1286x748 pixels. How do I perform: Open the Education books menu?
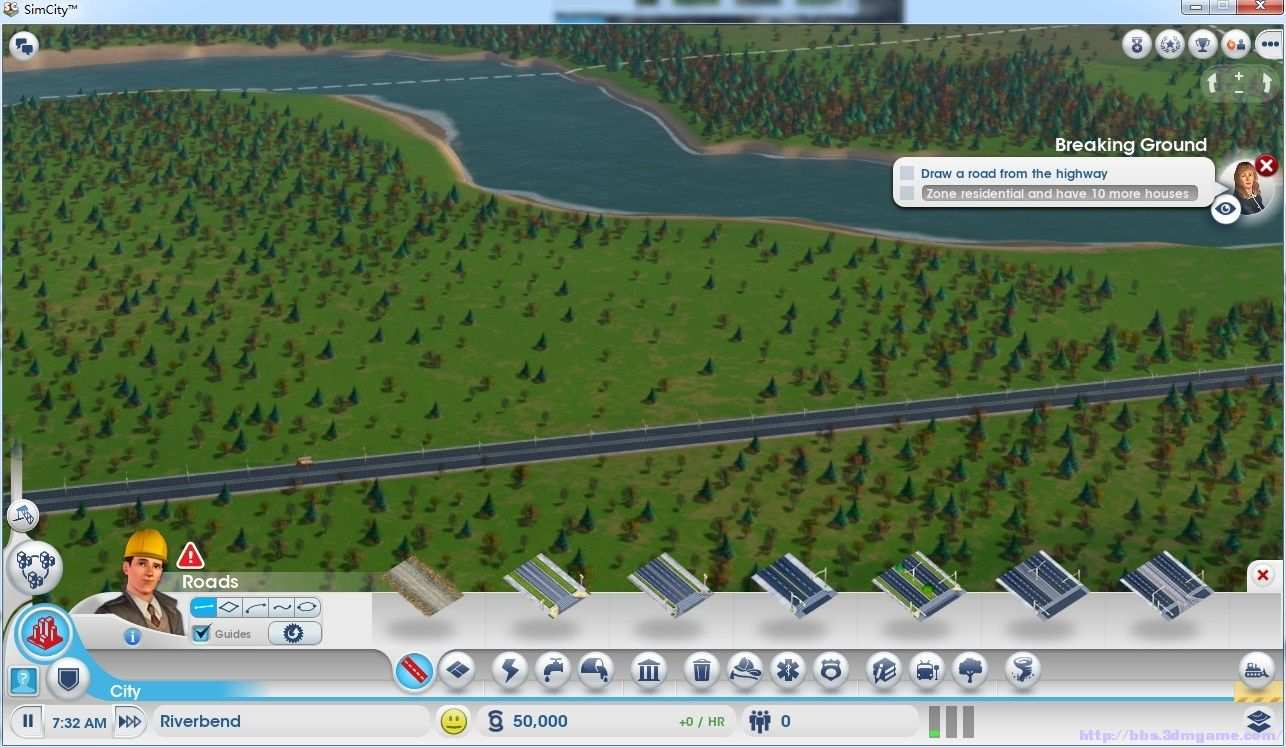[x=884, y=670]
